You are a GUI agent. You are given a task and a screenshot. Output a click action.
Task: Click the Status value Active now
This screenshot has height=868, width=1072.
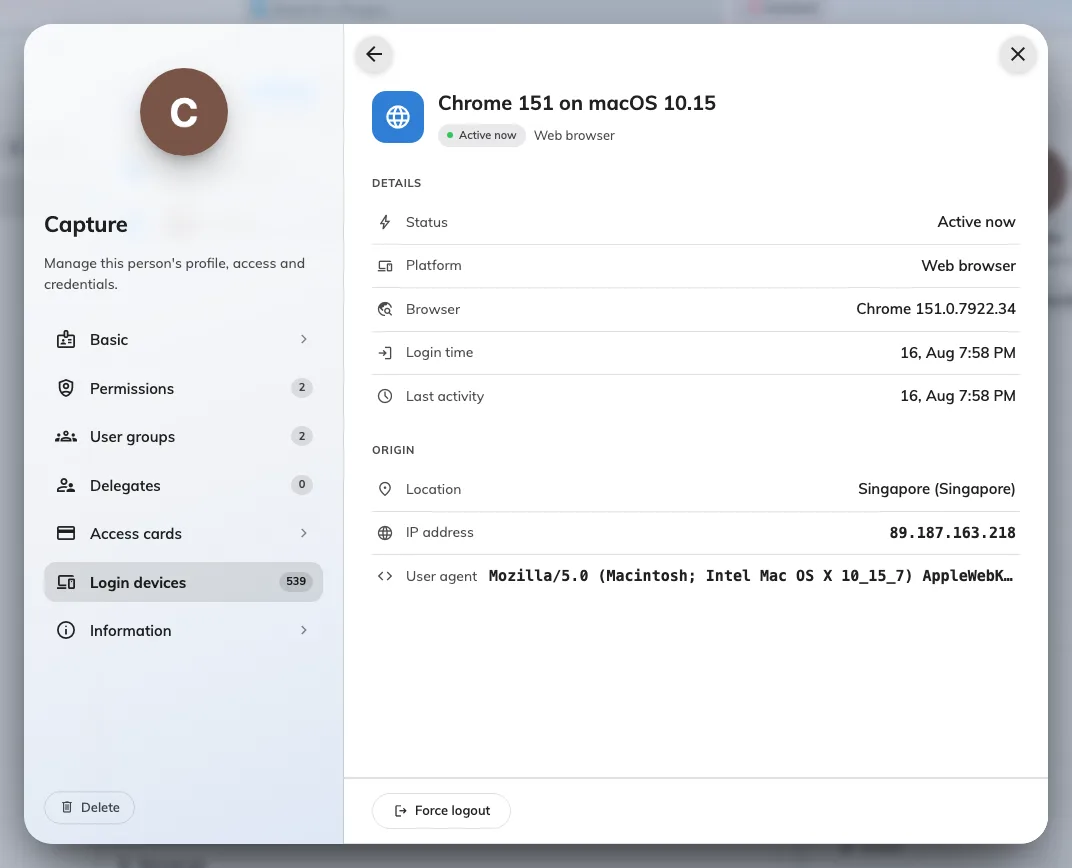(x=976, y=222)
